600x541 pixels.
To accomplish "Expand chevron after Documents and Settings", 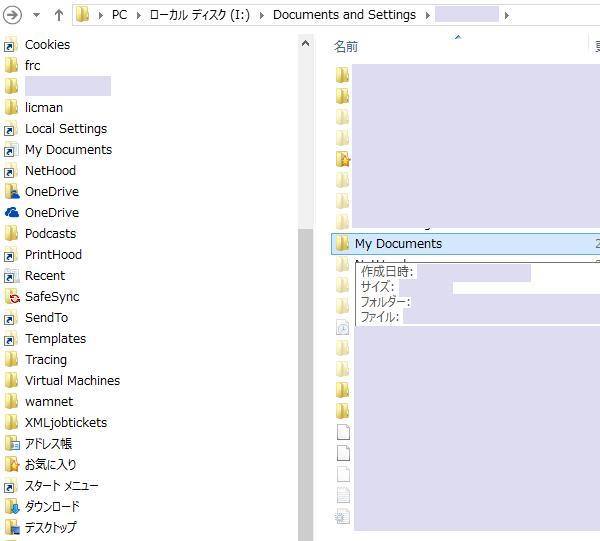I will 427,15.
